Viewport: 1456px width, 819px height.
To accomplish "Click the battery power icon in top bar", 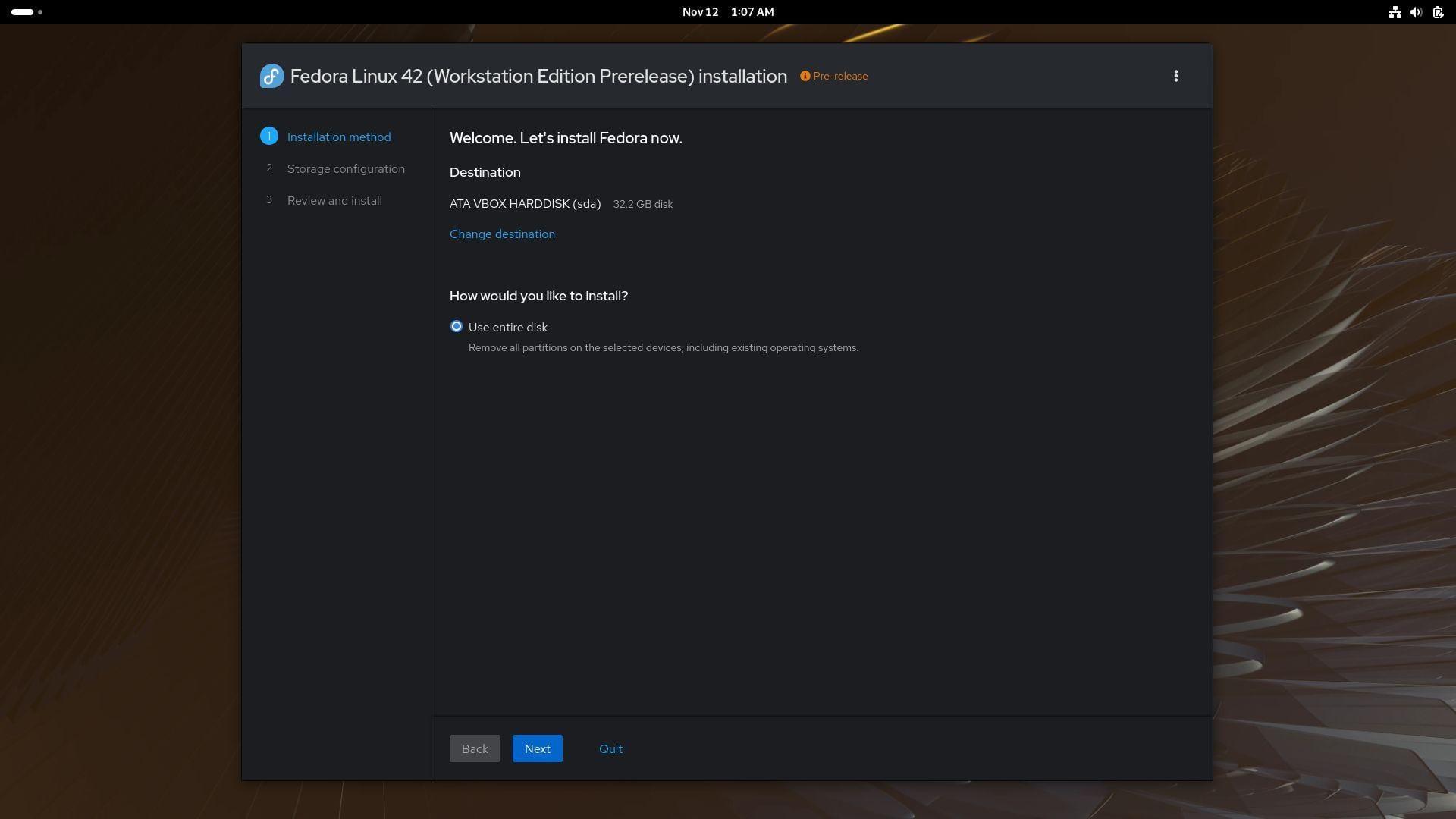I will [x=1437, y=12].
